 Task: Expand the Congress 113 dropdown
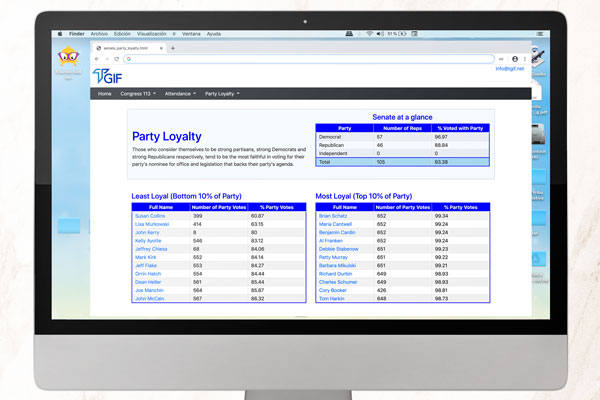click(142, 93)
